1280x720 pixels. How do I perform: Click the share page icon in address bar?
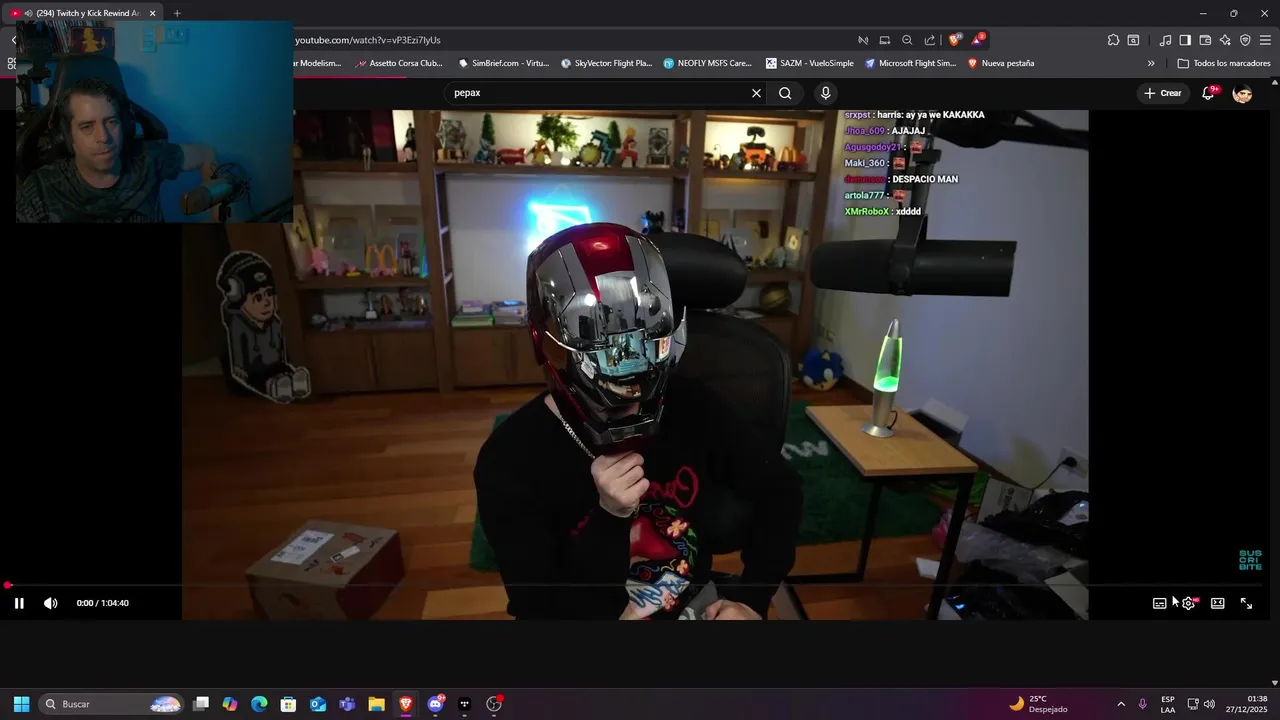[930, 40]
